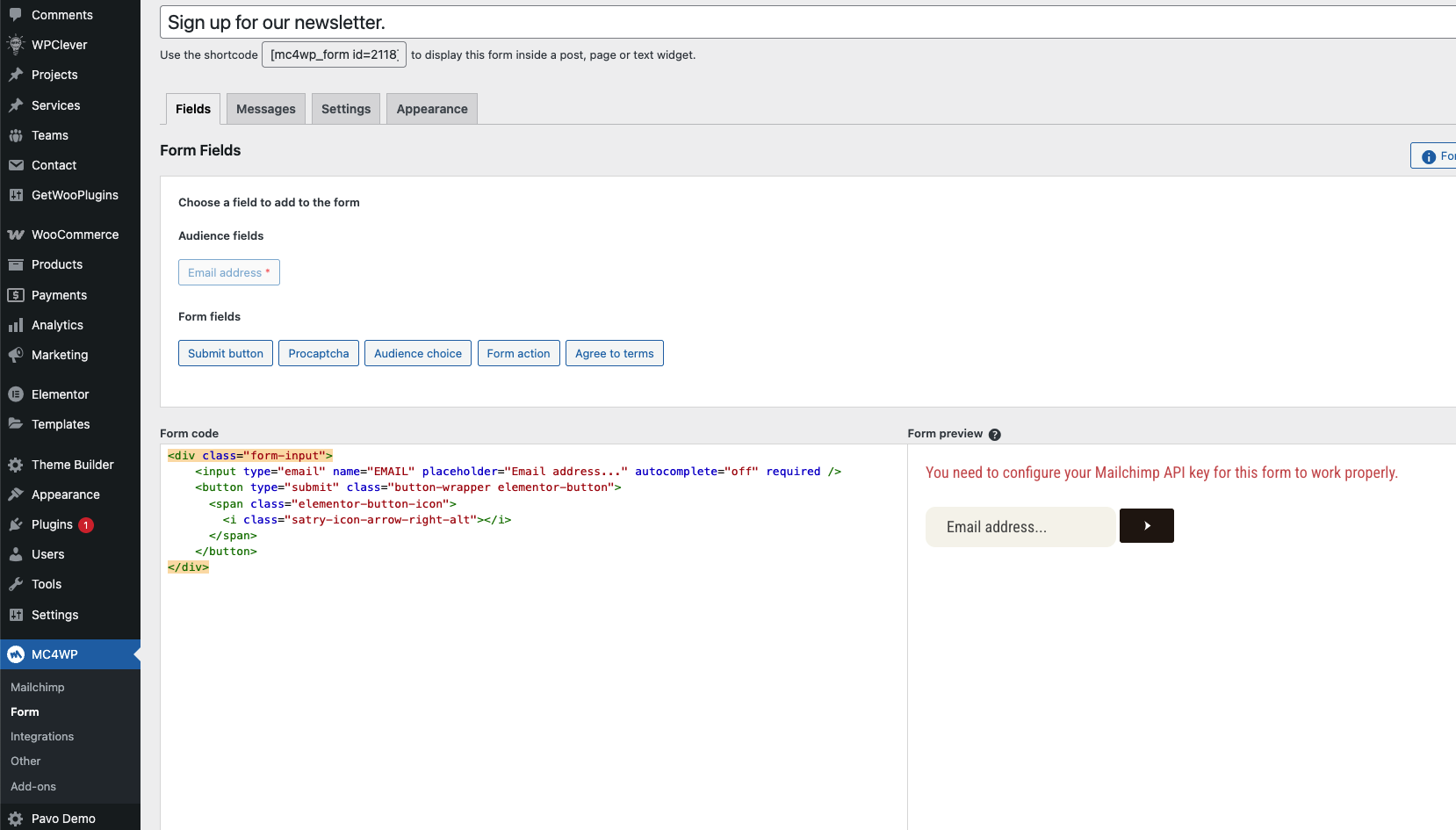Switch to the Messages tab

265,109
